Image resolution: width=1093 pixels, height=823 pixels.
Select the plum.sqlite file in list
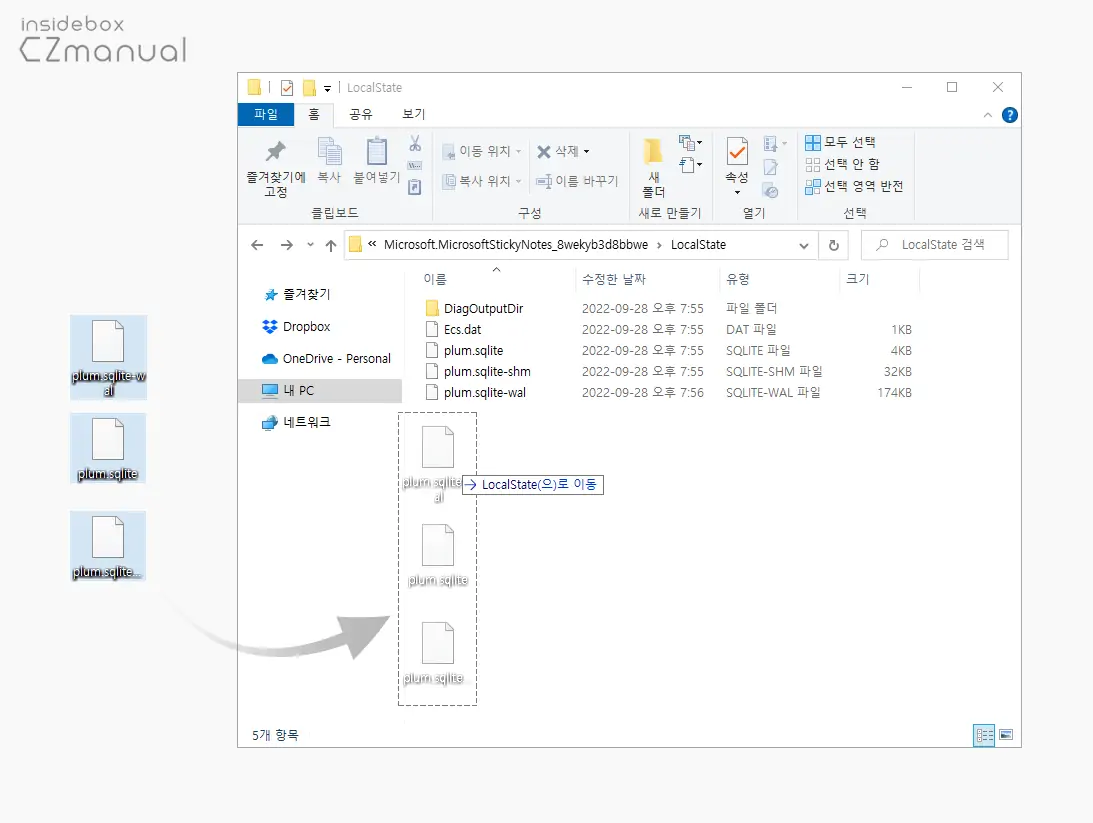click(667, 350)
